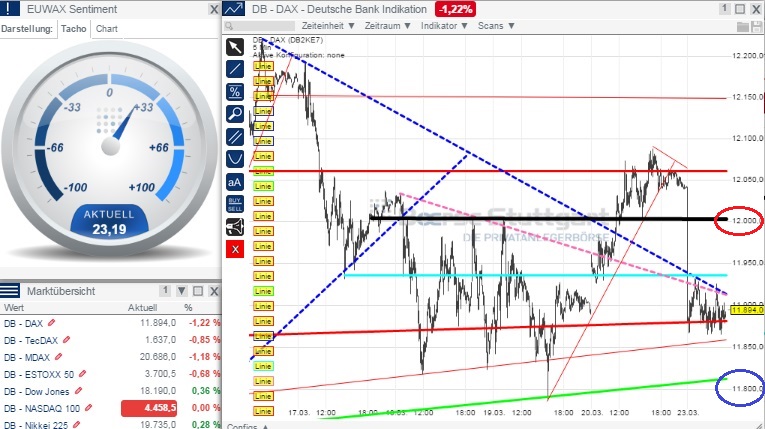Screen dimensions: 765x429
Task: Select the DB - MDAX row
Action: pos(111,357)
